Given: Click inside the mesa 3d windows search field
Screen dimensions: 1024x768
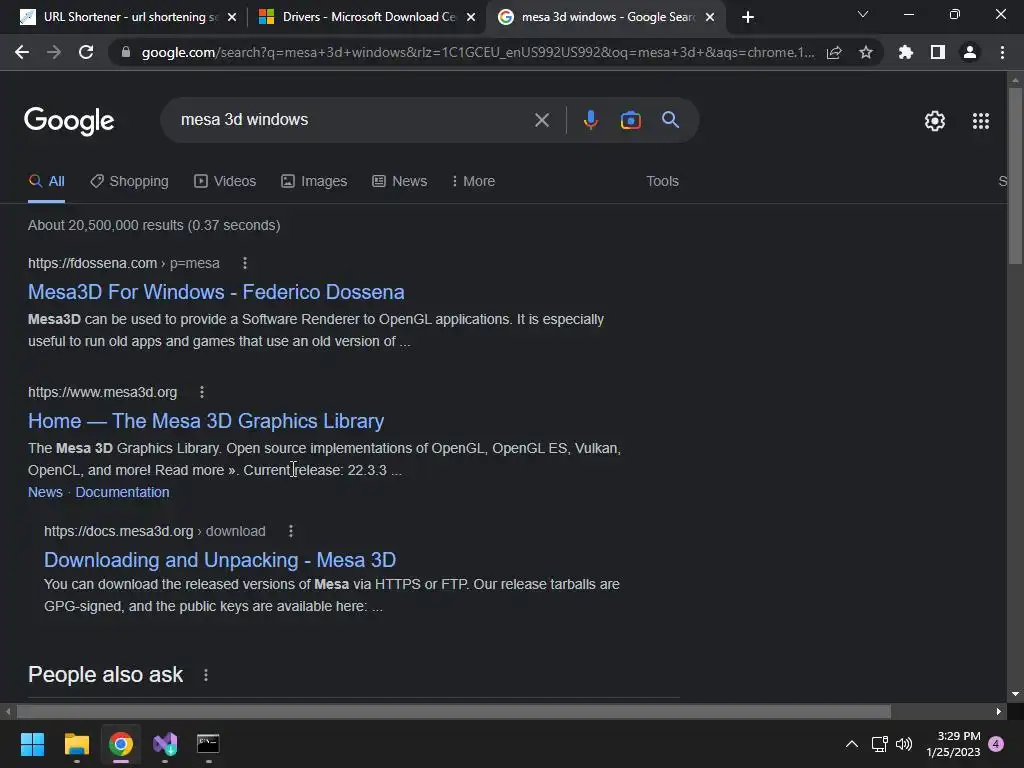Looking at the screenshot, I should [x=353, y=120].
